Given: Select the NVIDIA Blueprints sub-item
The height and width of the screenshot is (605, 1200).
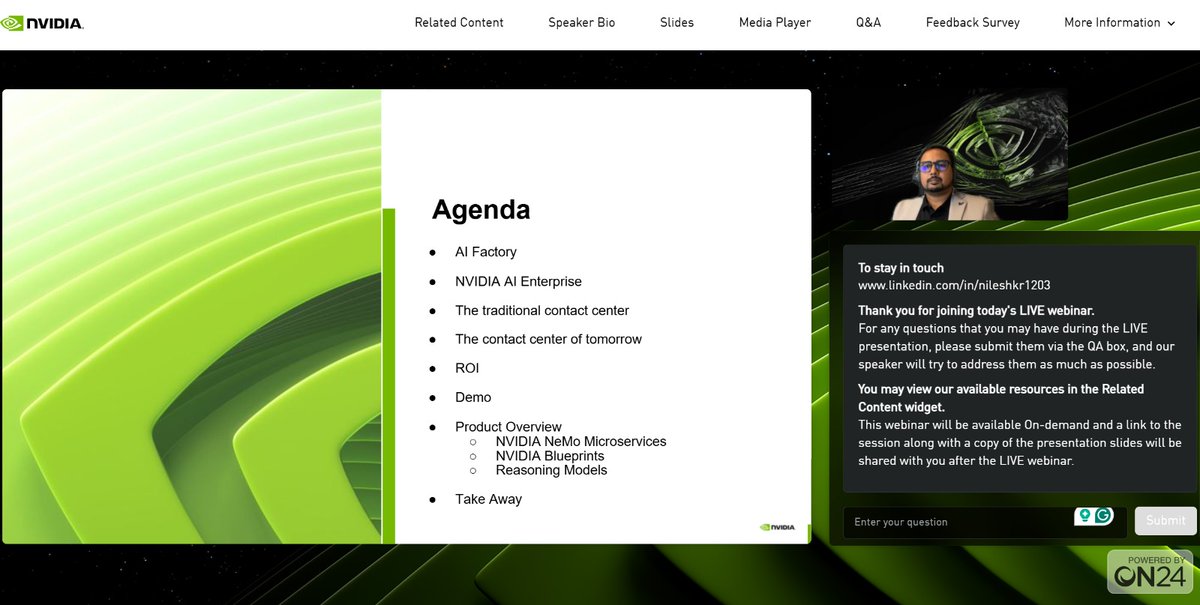Looking at the screenshot, I should 550,455.
